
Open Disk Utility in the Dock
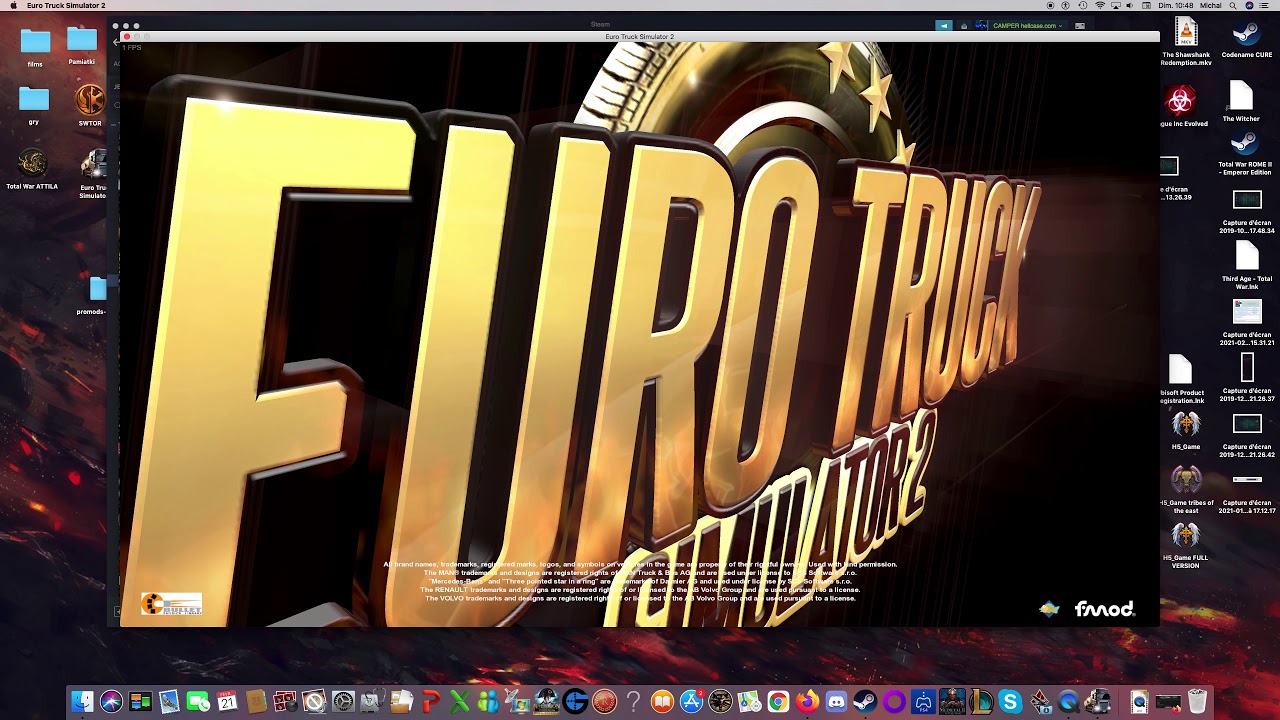372,702
